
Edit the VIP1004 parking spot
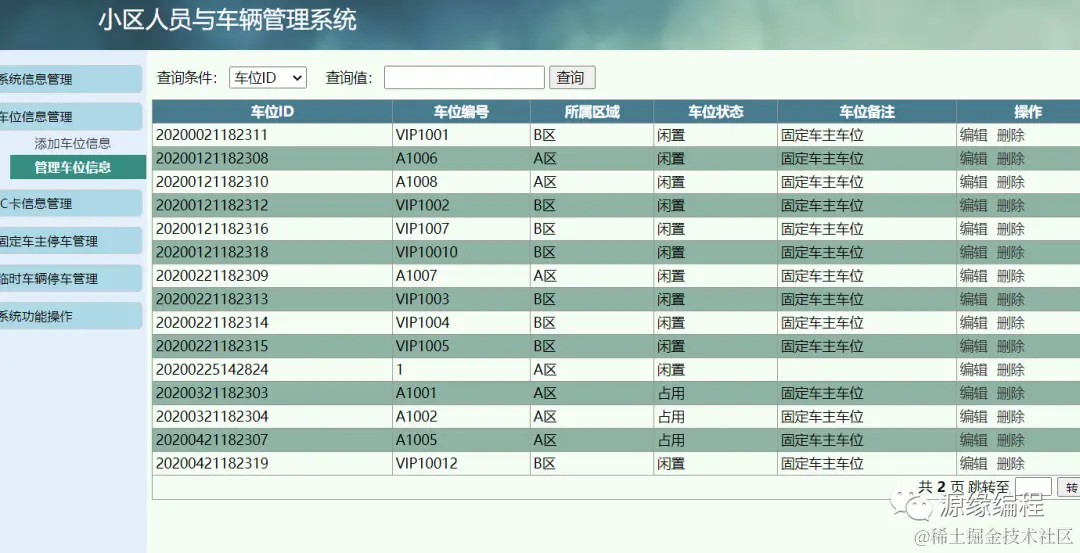coord(973,322)
